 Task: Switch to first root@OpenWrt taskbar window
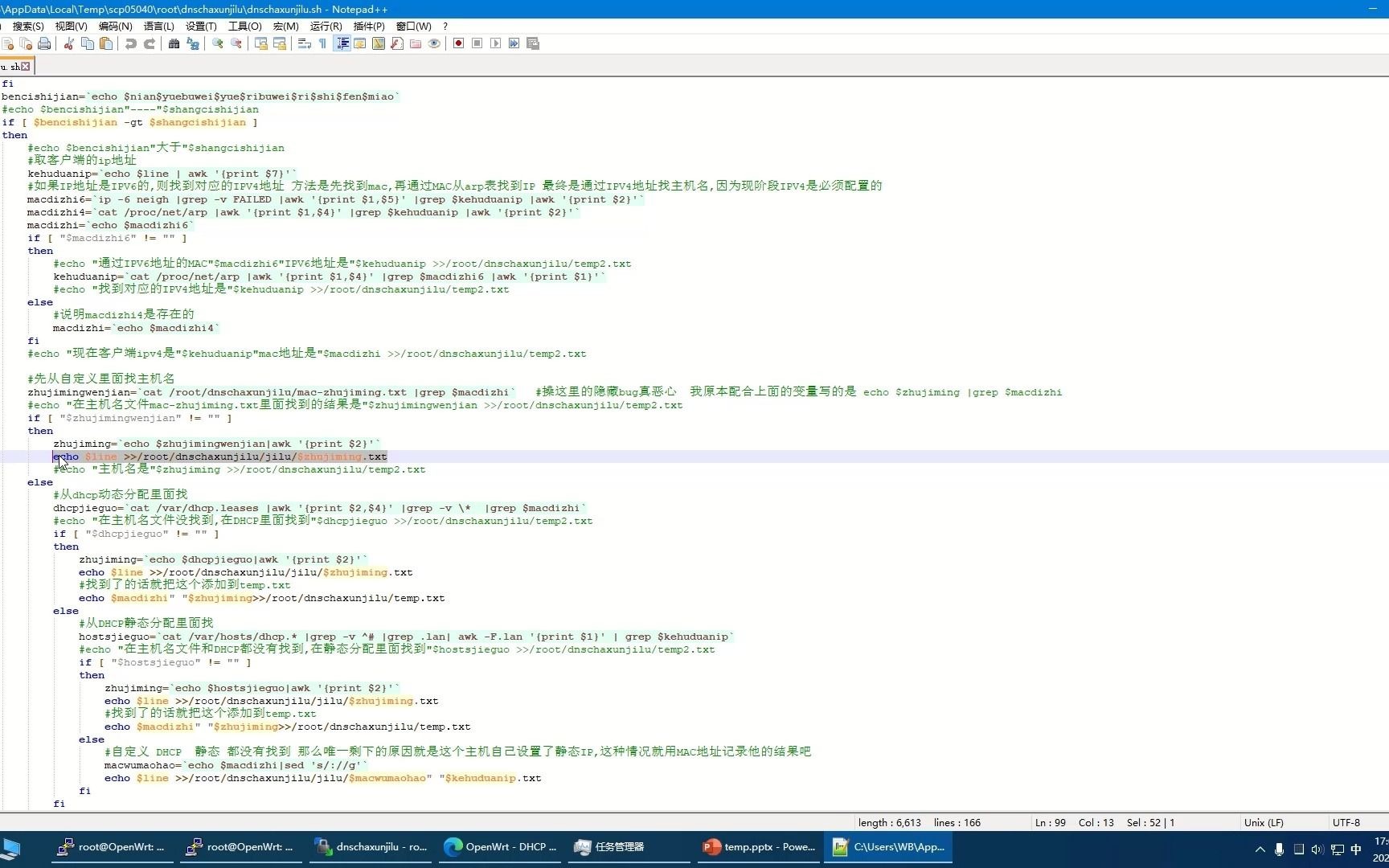pos(113,847)
